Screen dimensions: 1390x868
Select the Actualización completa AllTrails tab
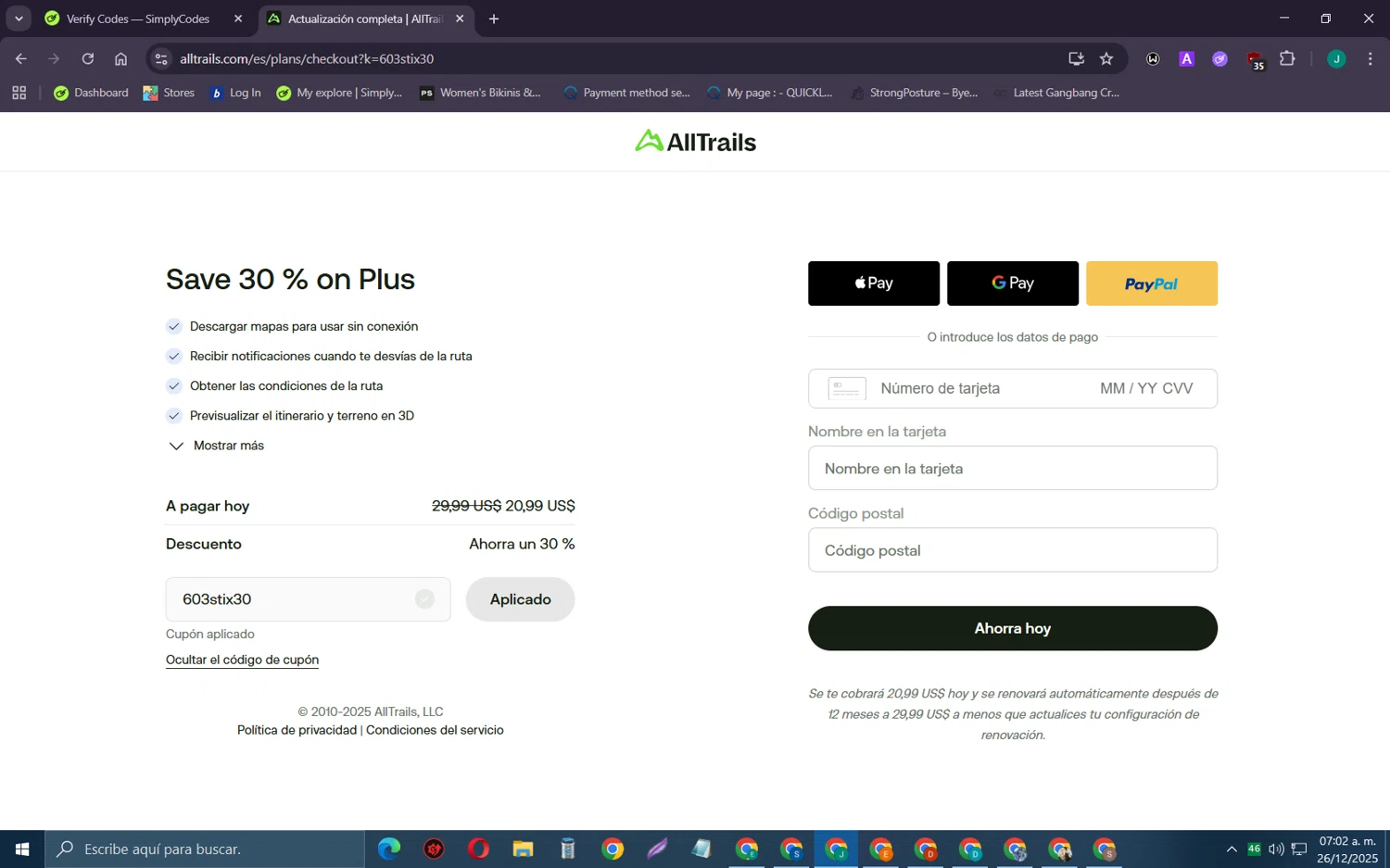point(365,19)
